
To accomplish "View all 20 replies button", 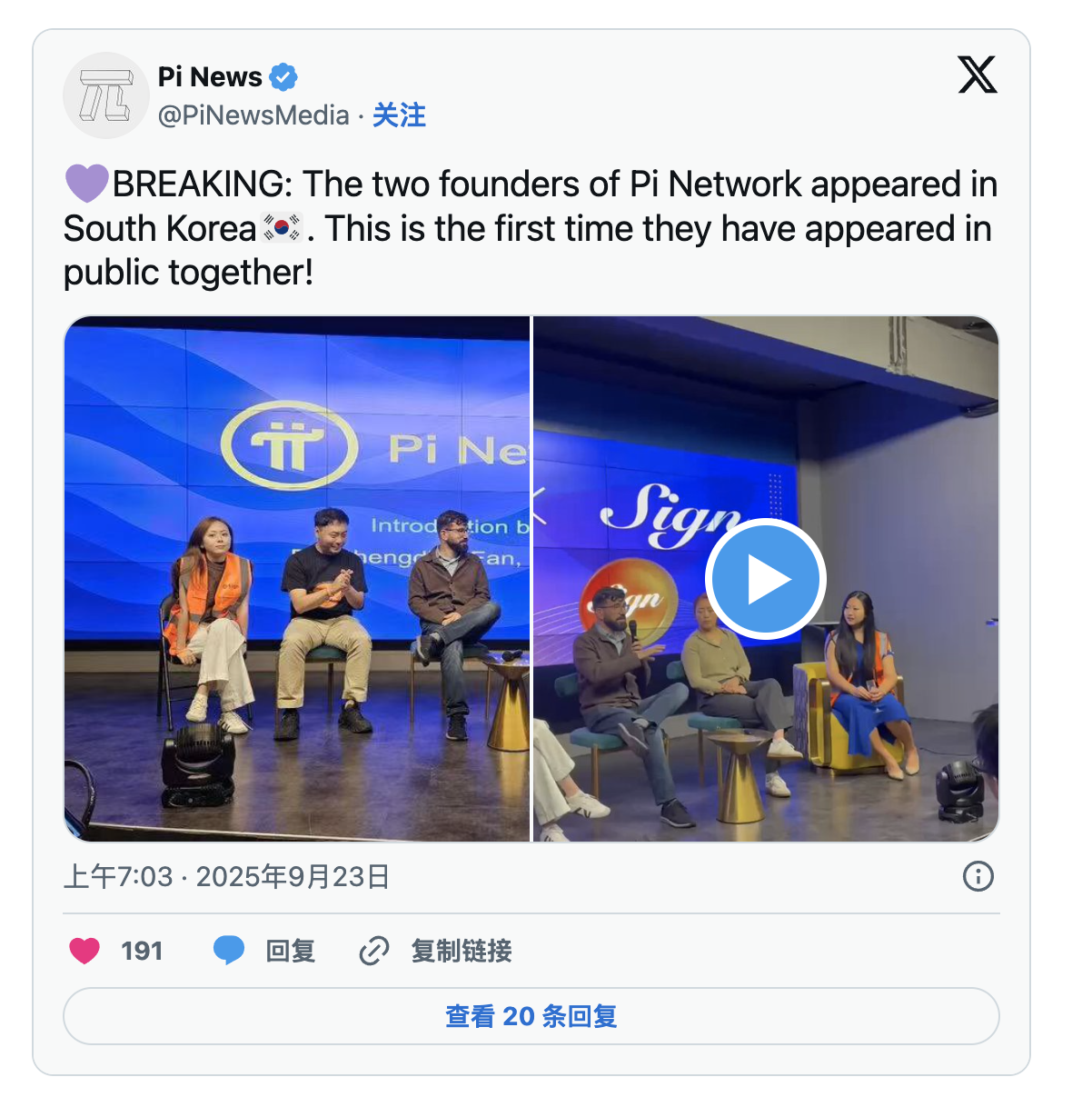I will 531,1016.
